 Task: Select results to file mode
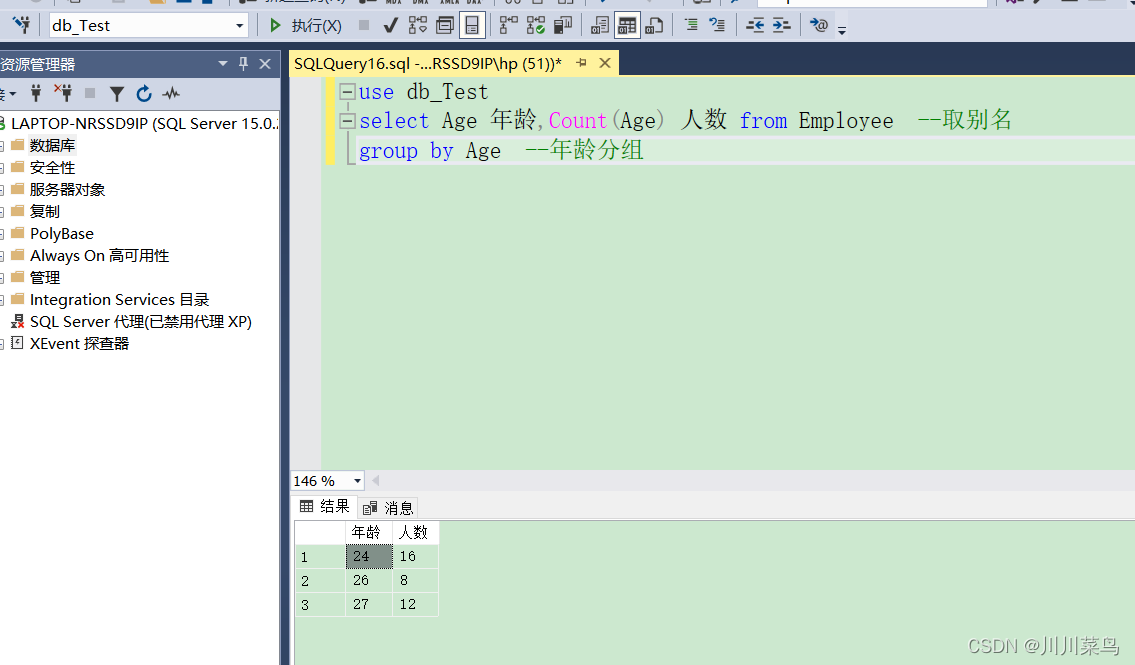[x=654, y=26]
